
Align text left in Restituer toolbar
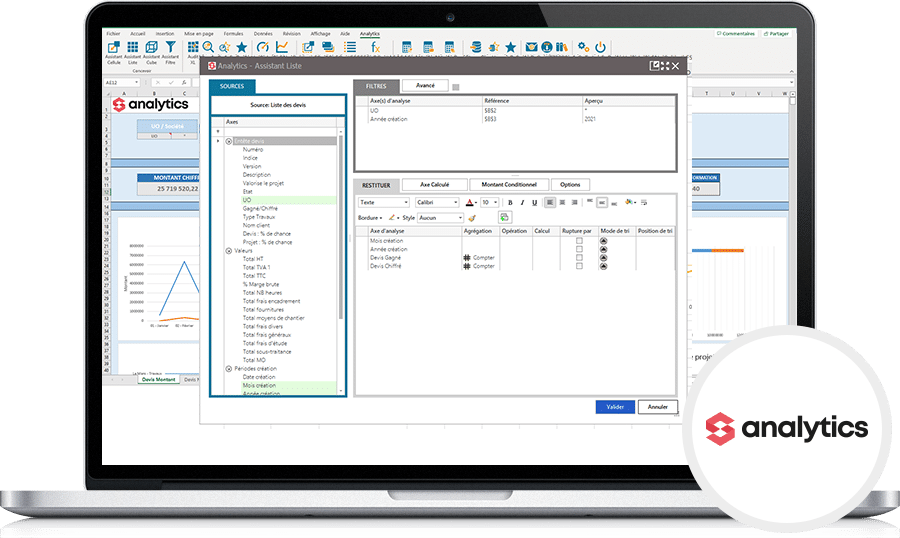[550, 203]
